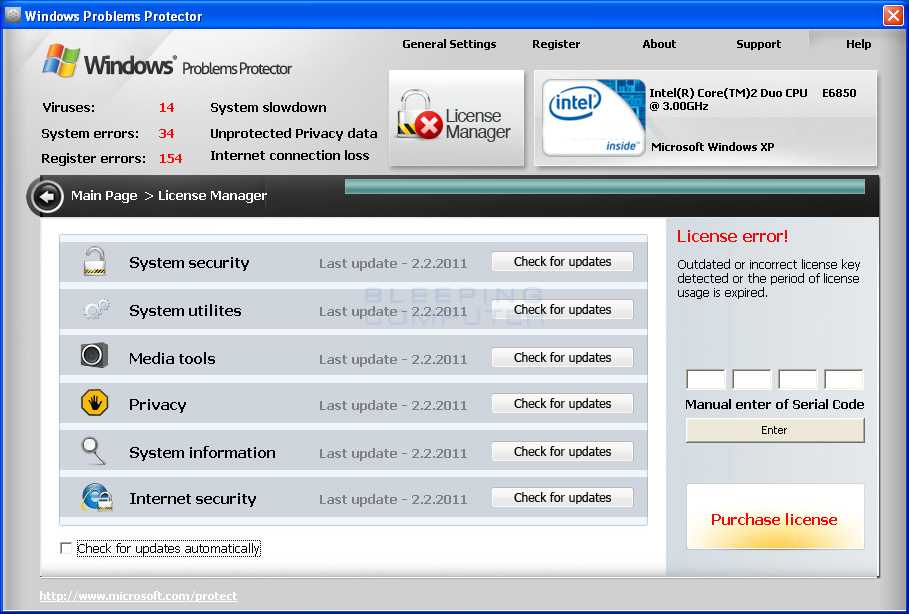The image size is (909, 614).
Task: Open the Internet security globe icon
Action: pyautogui.click(x=93, y=498)
